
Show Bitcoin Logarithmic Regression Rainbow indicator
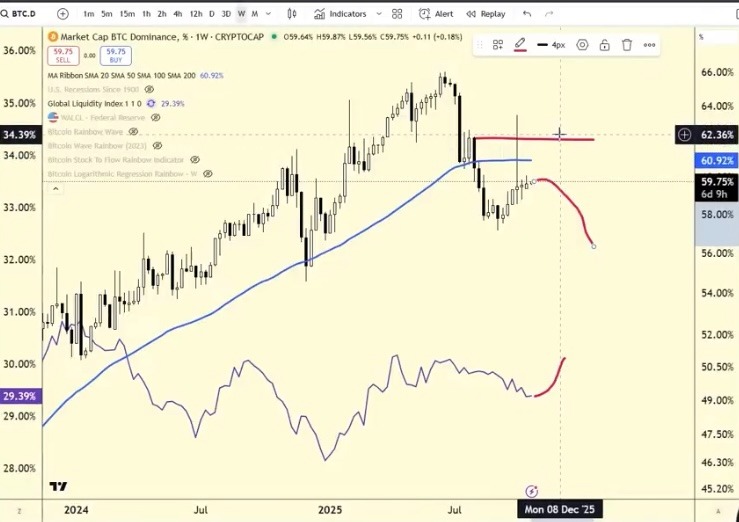click(207, 174)
